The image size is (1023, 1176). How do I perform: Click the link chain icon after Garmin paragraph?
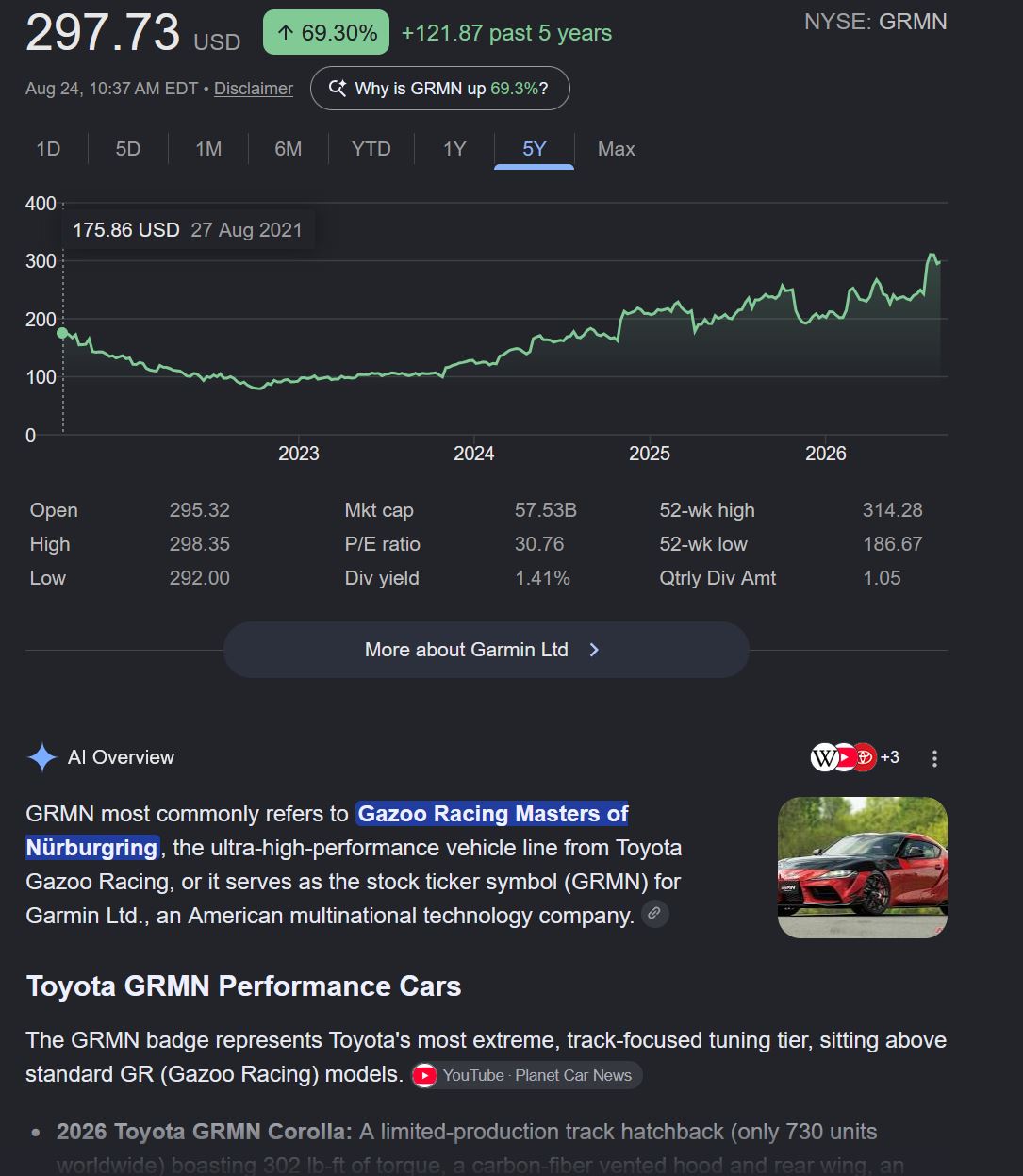(654, 914)
